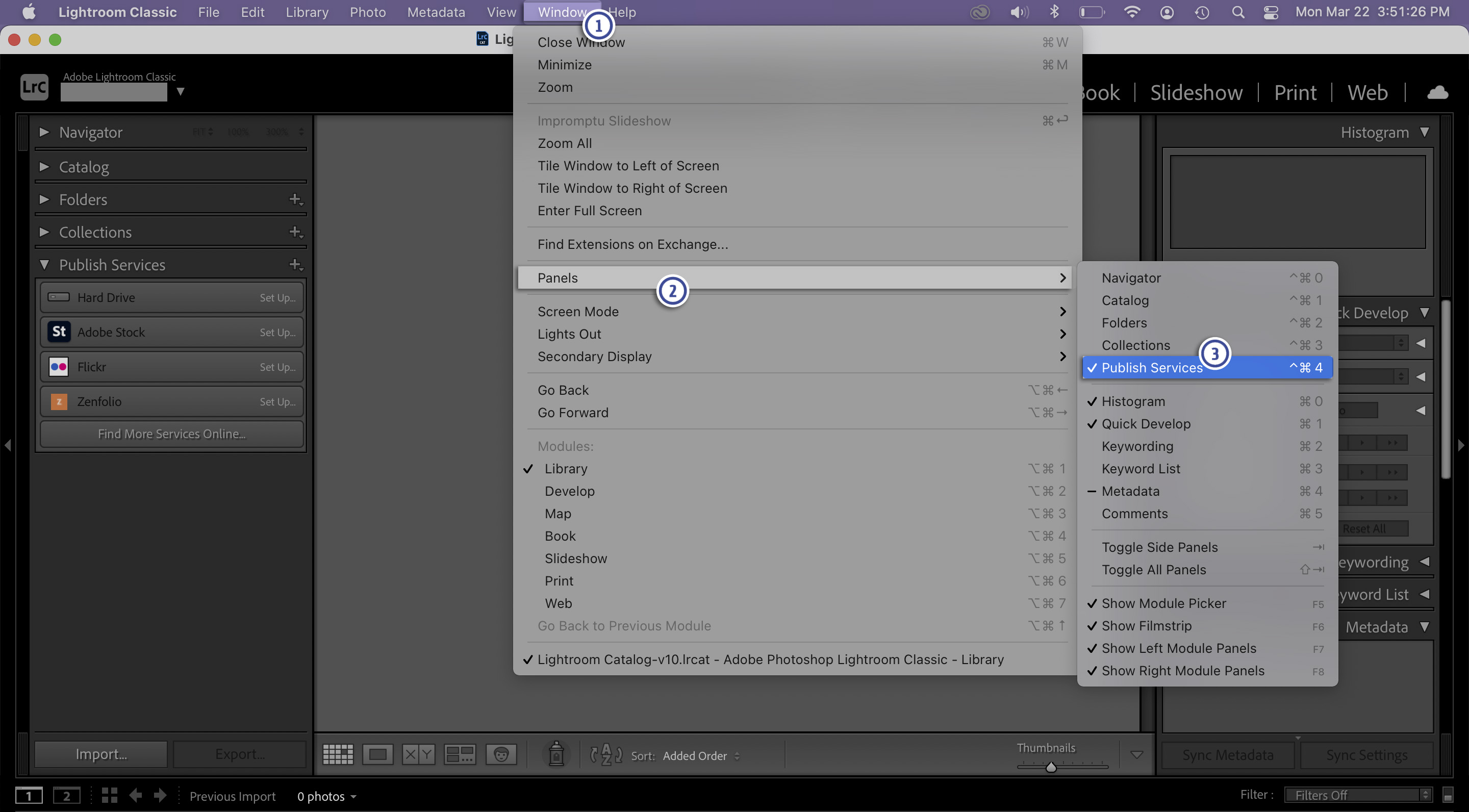1469x812 pixels.
Task: Open Survey view icon in toolbar
Action: pos(460,754)
